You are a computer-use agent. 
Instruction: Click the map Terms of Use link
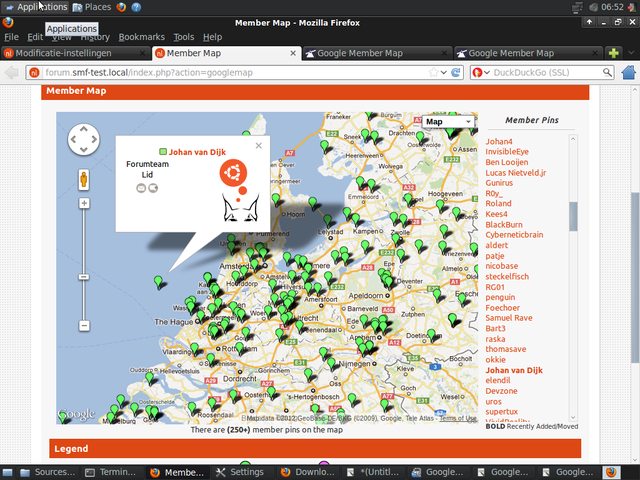pos(458,418)
